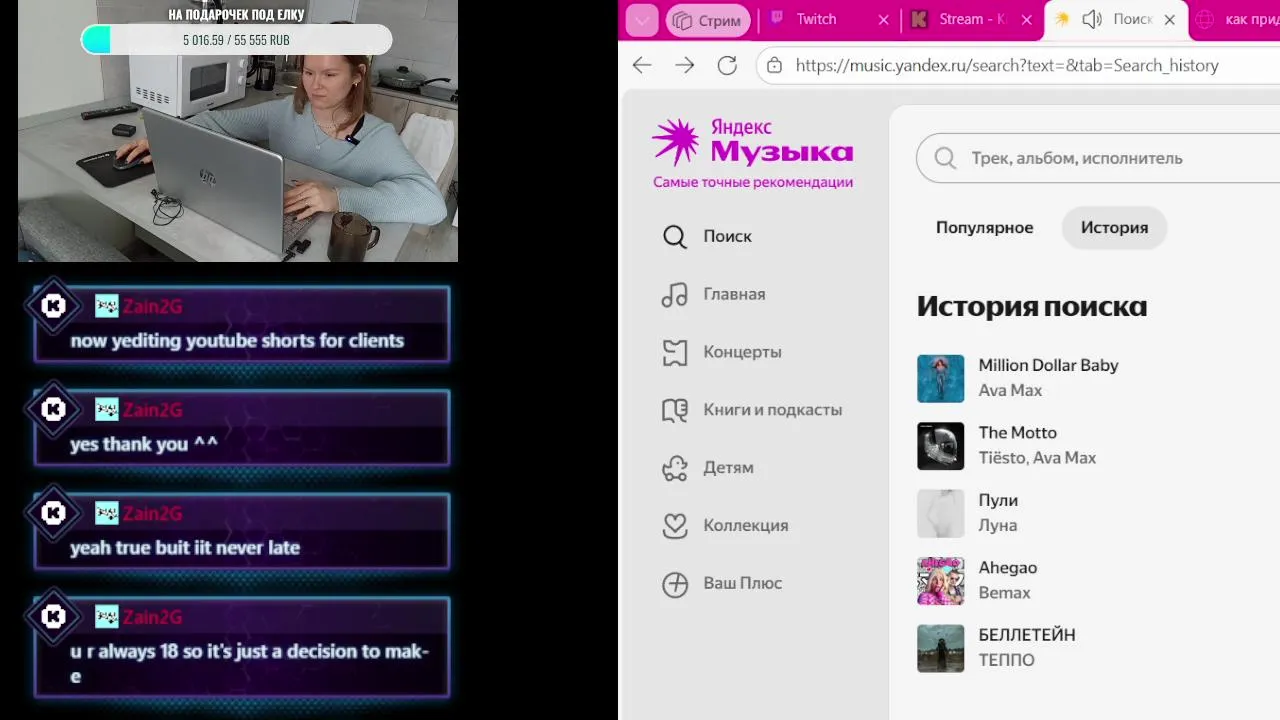Open the Стрим workspace button

[x=708, y=20]
